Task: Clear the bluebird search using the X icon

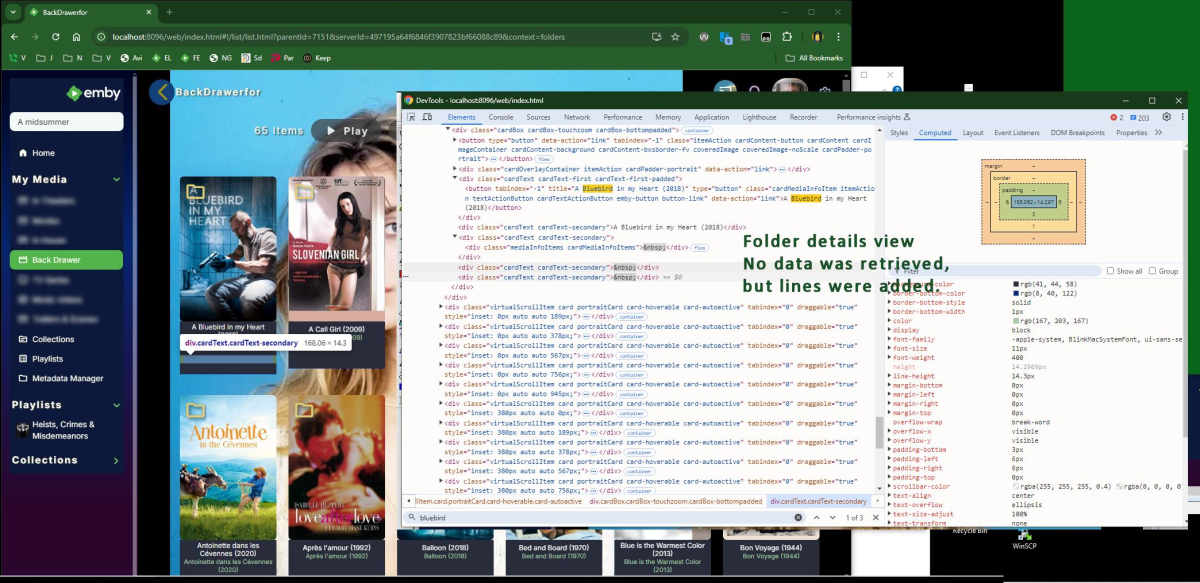Action: pyautogui.click(x=798, y=517)
